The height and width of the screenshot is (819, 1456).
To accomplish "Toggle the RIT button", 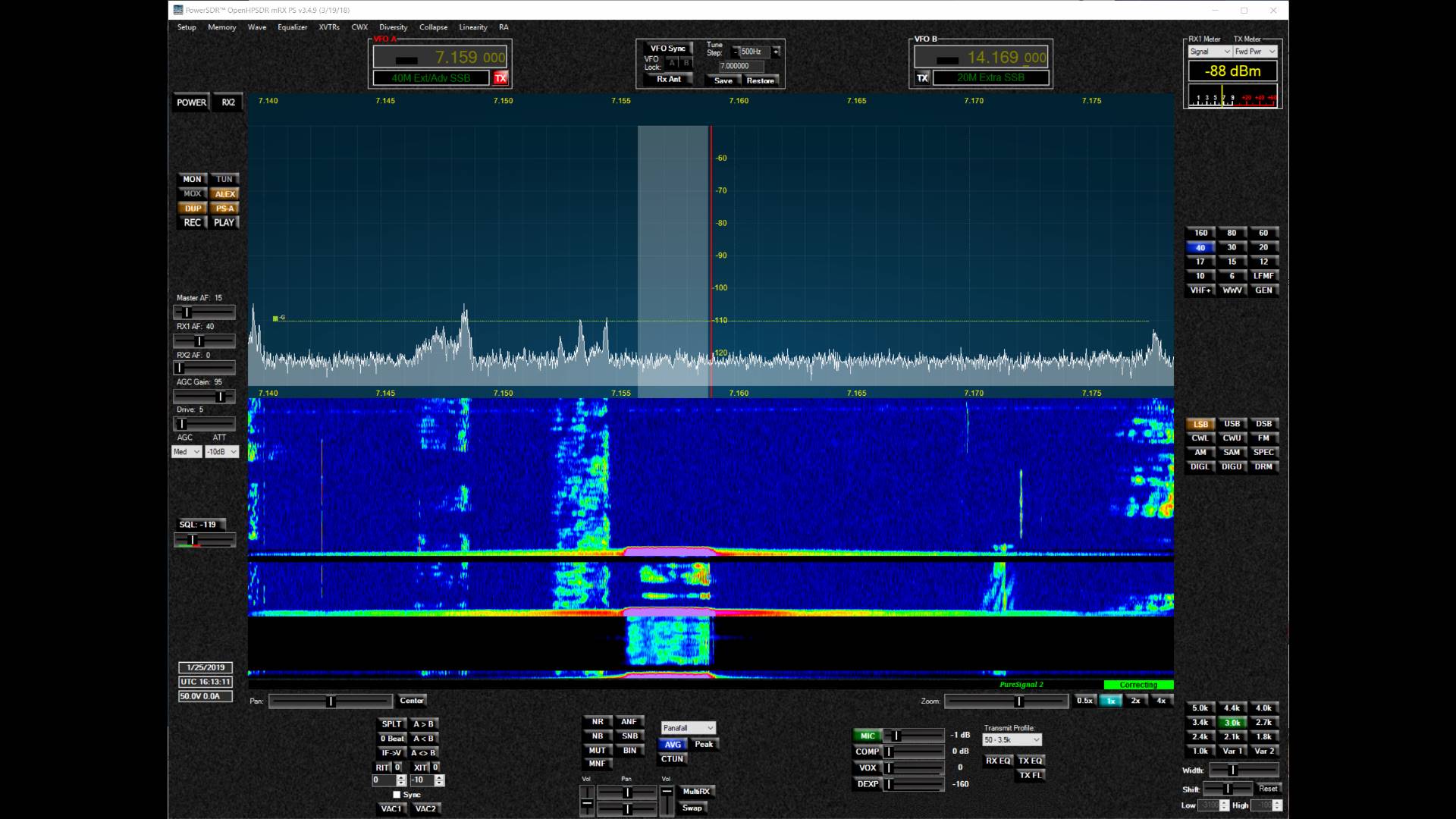I will click(383, 767).
